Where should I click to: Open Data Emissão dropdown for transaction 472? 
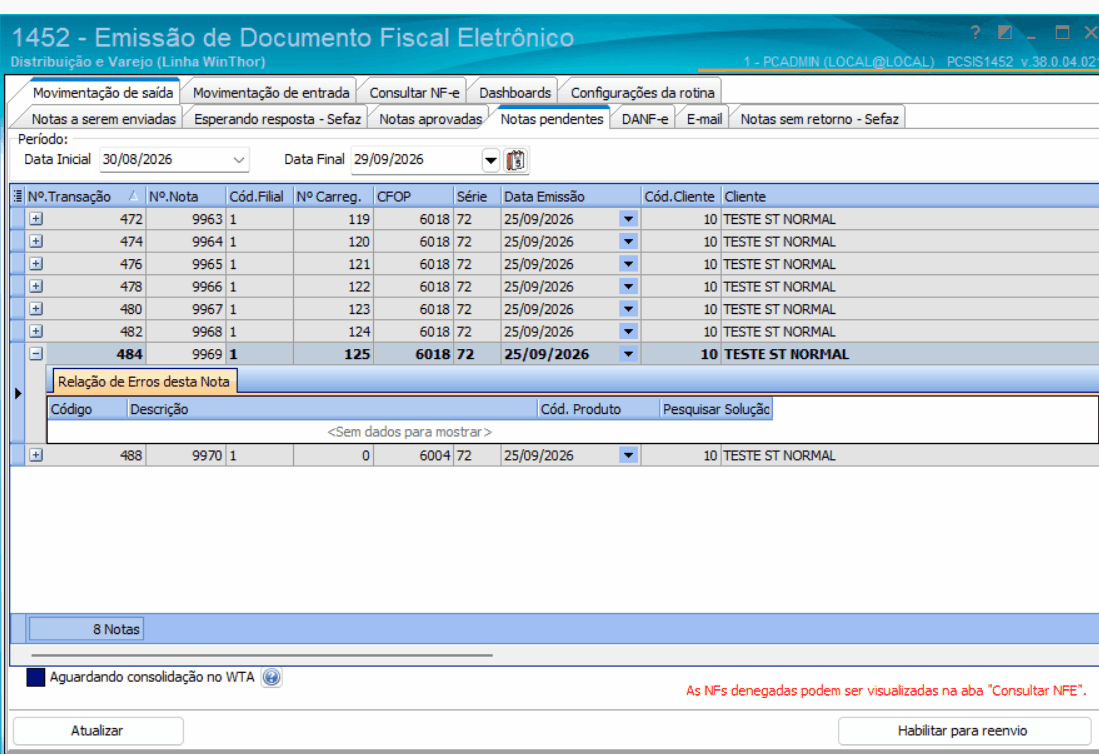[x=629, y=219]
